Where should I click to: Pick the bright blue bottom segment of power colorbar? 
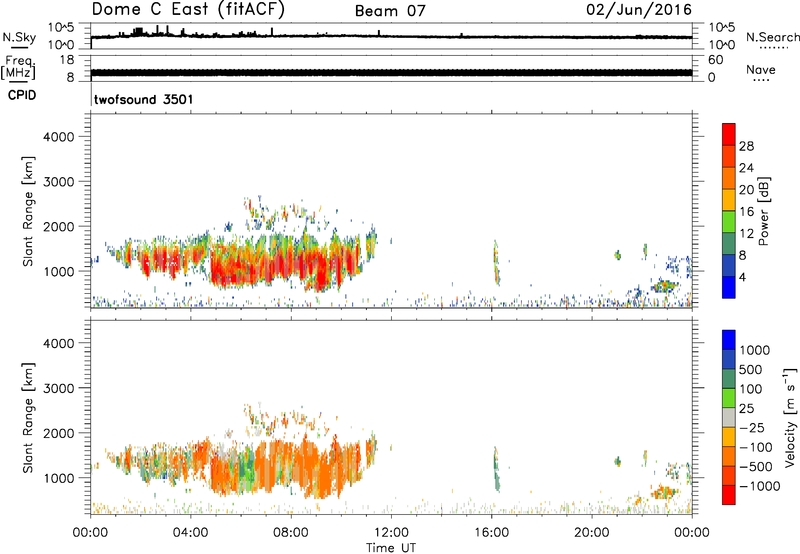coord(729,287)
